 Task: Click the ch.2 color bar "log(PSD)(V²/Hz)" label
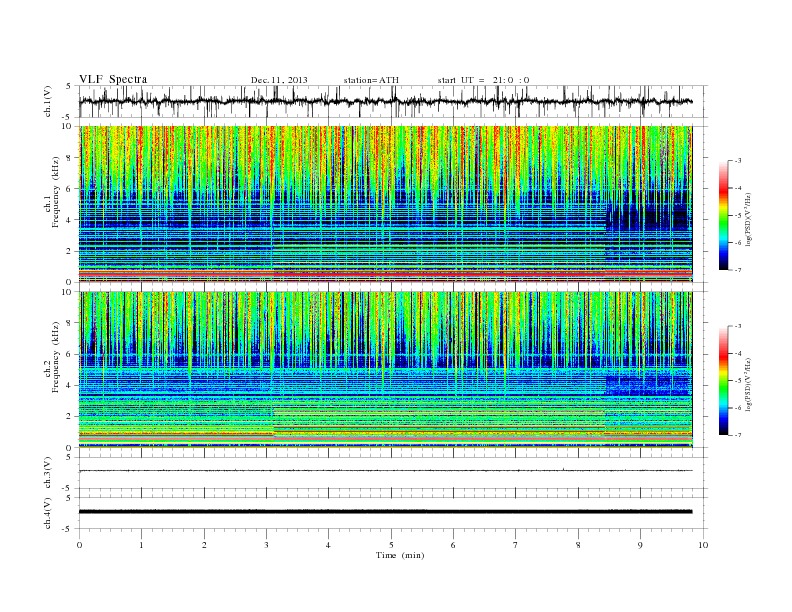tap(749, 384)
